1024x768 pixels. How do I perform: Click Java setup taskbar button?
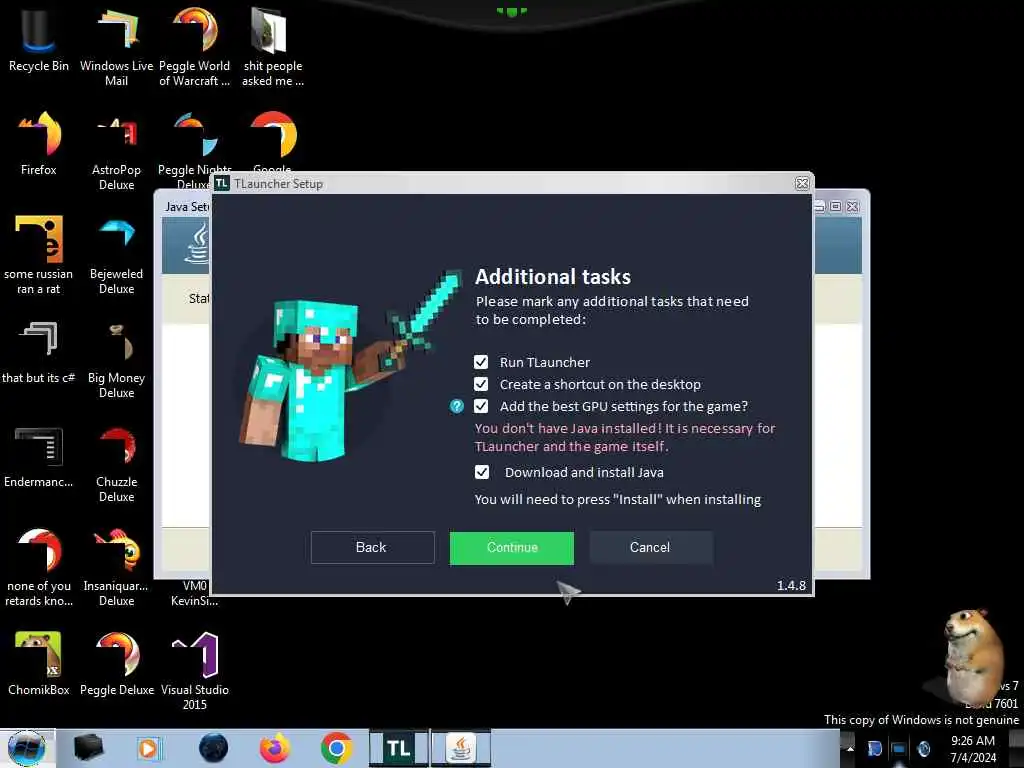pyautogui.click(x=460, y=748)
